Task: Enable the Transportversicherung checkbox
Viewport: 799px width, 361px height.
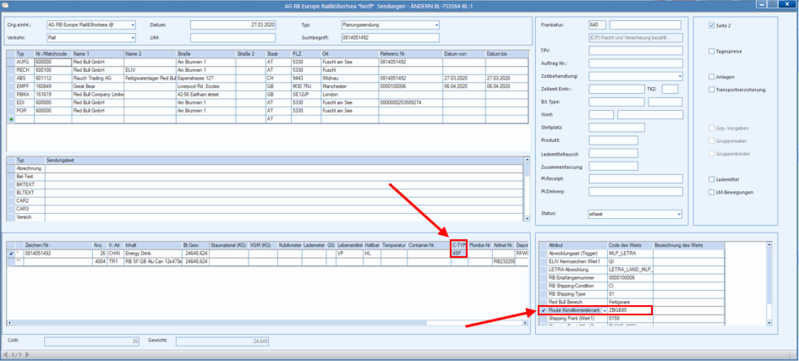Action: click(712, 90)
